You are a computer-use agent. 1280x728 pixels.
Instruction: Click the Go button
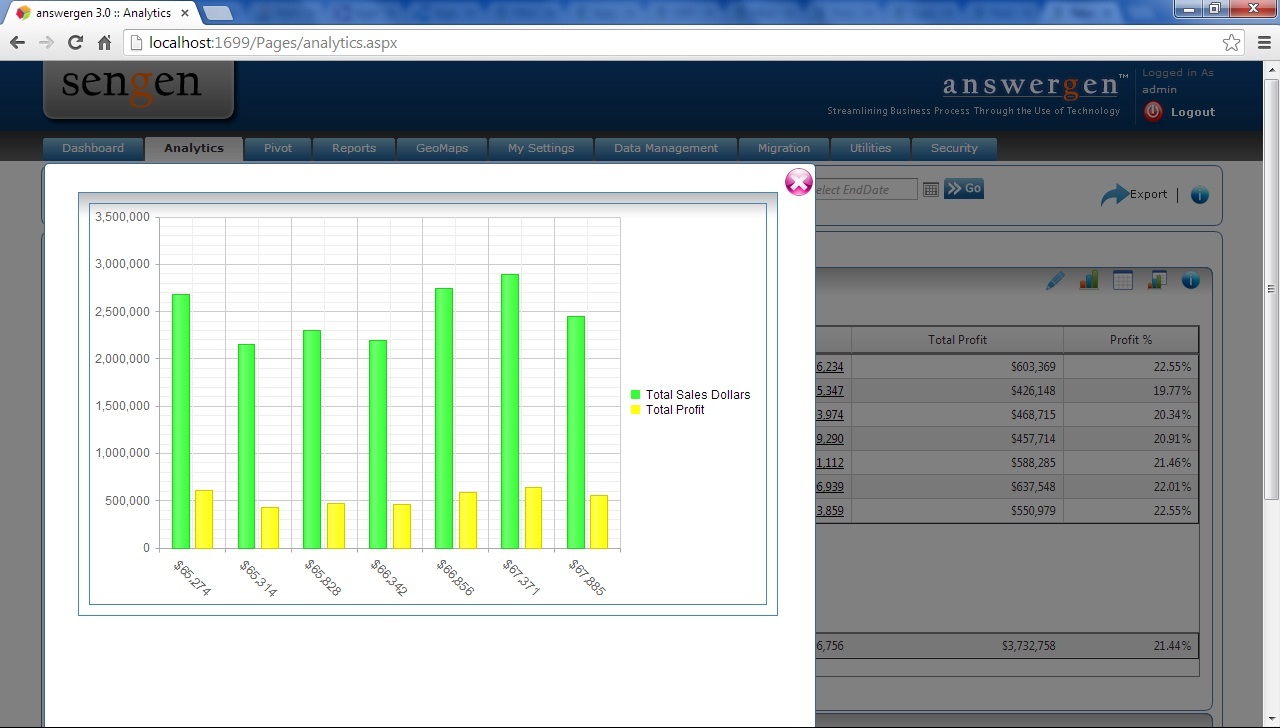964,188
